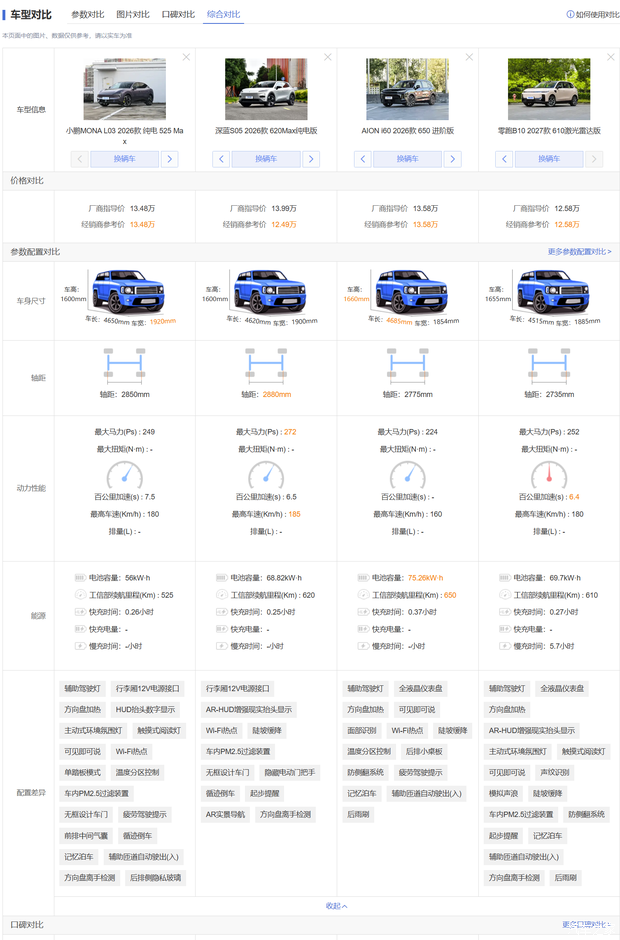Click the 深蓝S05 acceleration gauge icon
Viewport: 620px width, 940px height.
(x=266, y=474)
